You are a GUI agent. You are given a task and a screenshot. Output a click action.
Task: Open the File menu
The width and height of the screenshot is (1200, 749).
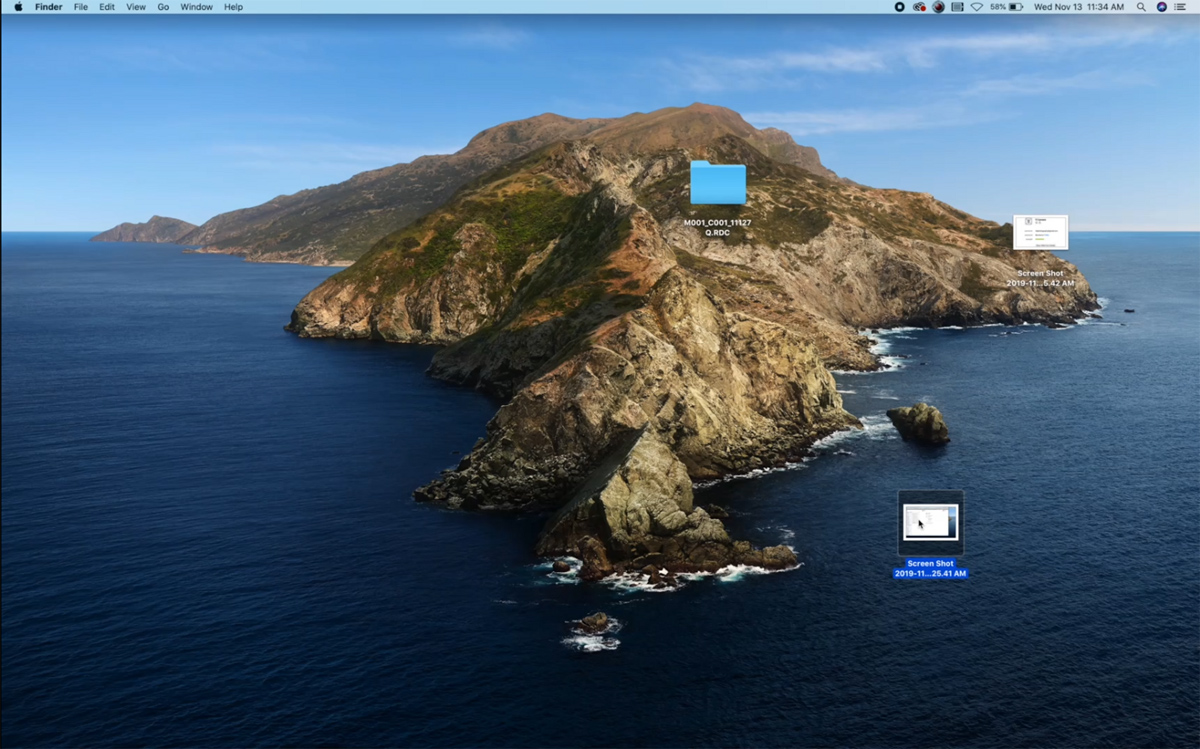coord(81,7)
